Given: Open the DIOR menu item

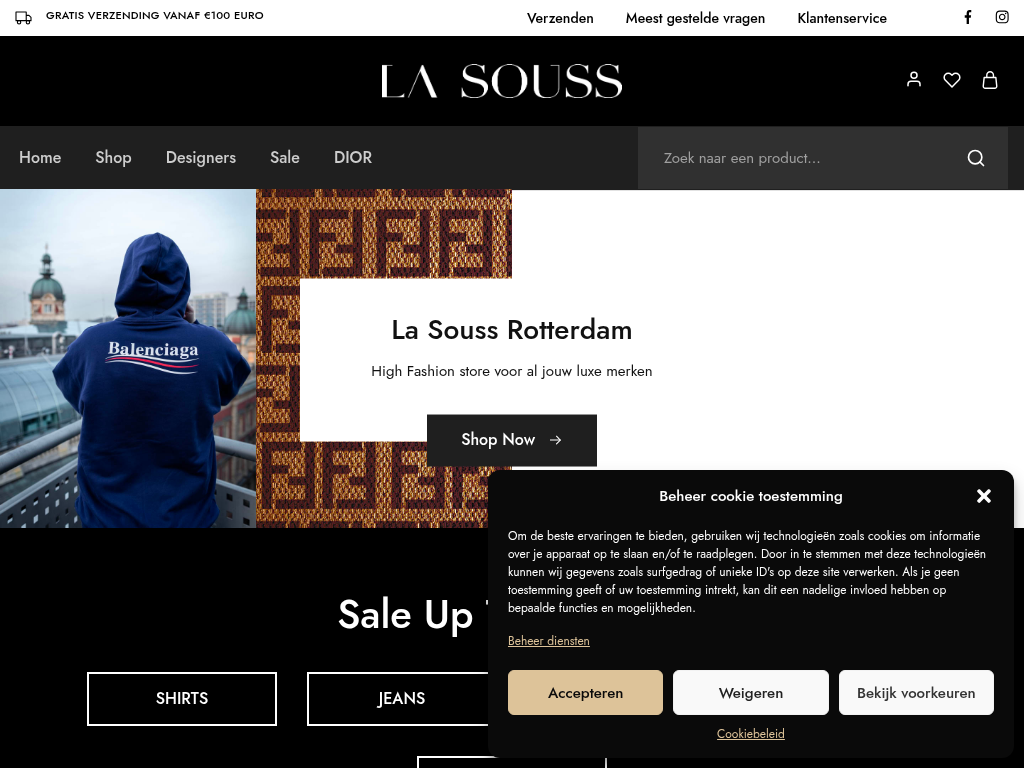Looking at the screenshot, I should [x=353, y=157].
